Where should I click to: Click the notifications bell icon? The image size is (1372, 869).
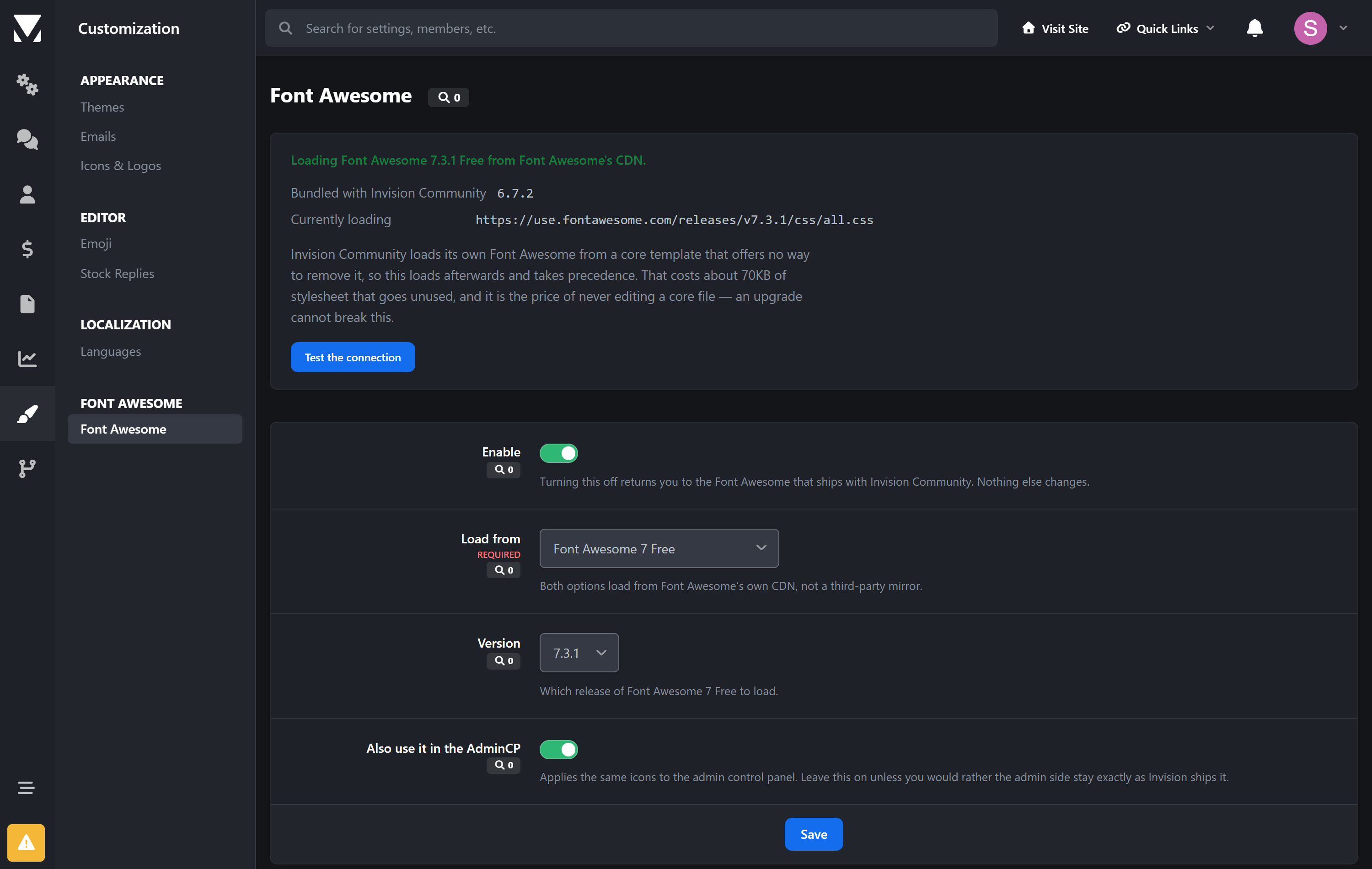pos(1254,28)
